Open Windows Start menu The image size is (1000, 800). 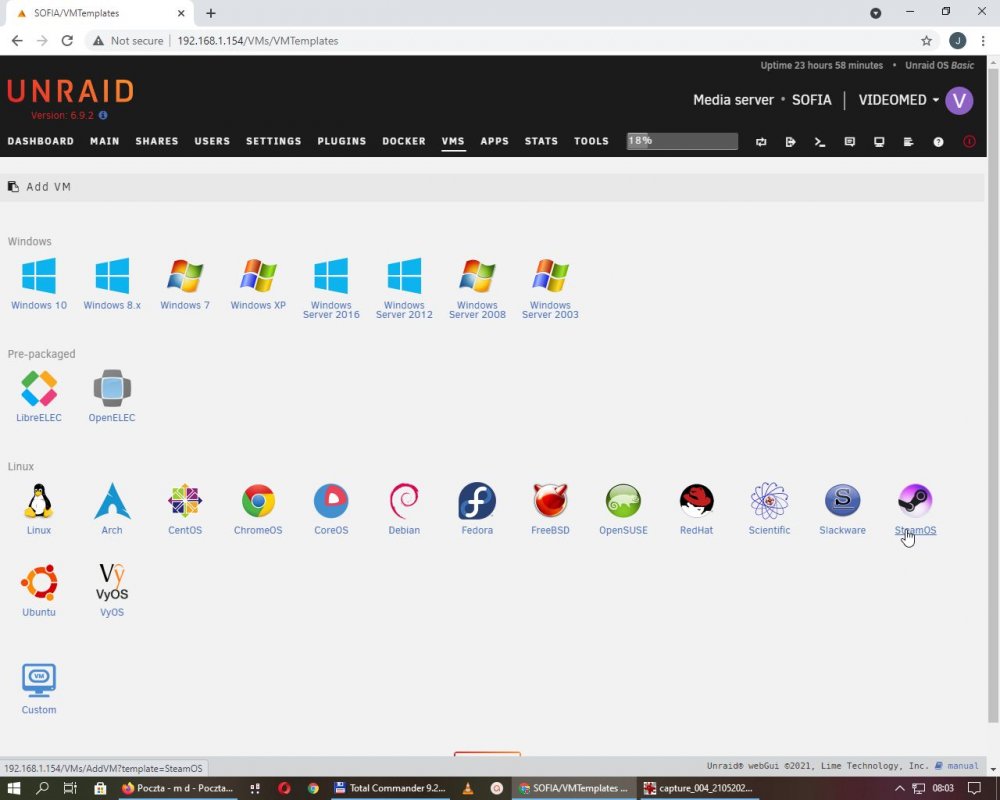point(13,788)
